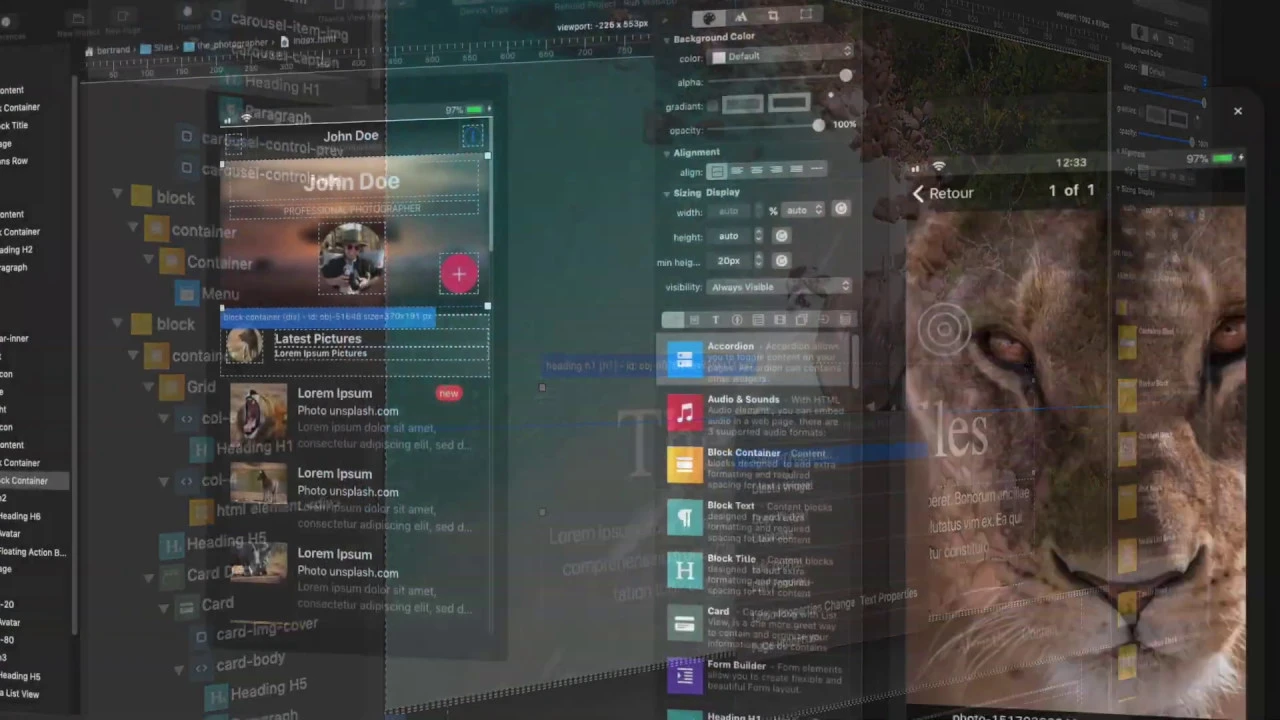This screenshot has height=720, width=1280.
Task: Open the crop tab in inspector
Action: coord(773,17)
